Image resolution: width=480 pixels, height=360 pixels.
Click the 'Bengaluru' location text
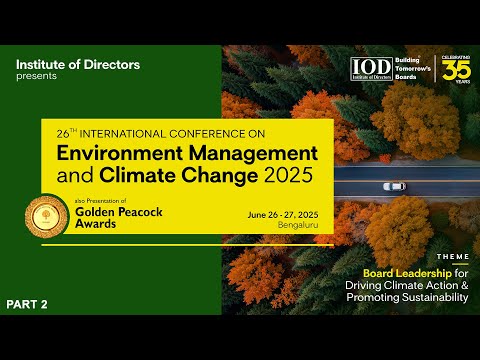298,225
